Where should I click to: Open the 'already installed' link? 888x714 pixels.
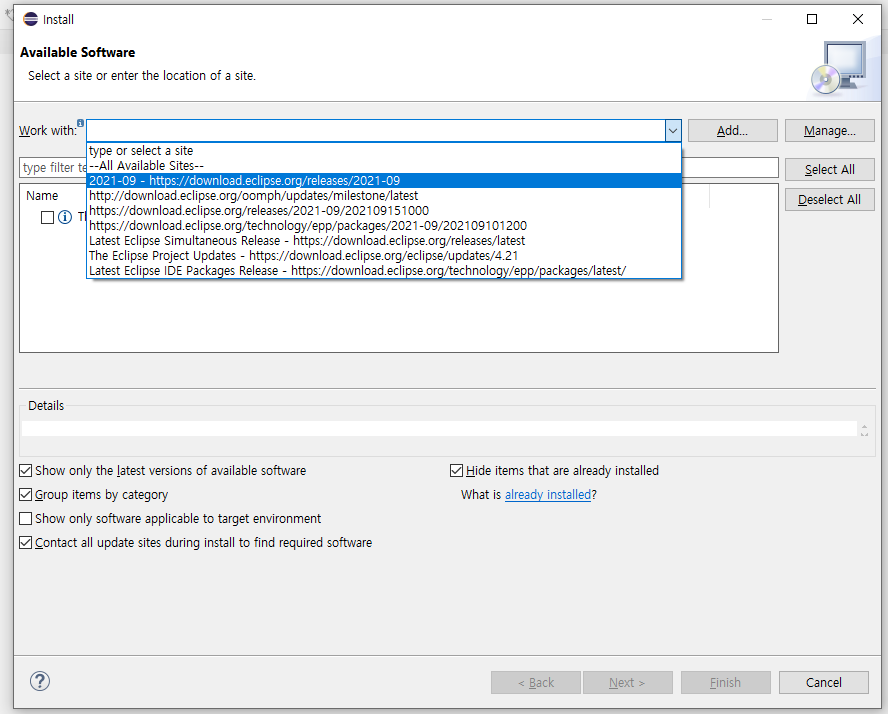point(548,495)
